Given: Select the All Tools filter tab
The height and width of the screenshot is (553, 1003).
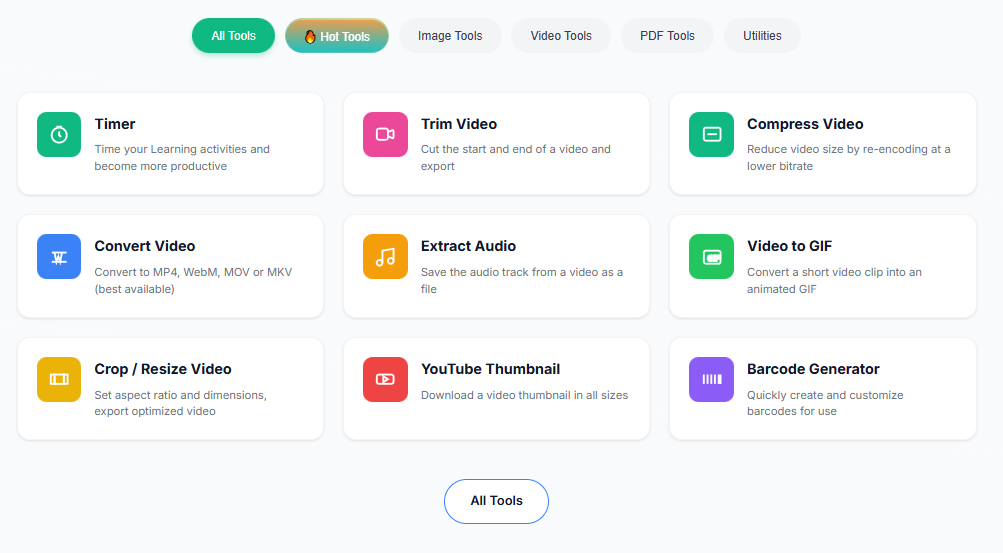Looking at the screenshot, I should point(233,36).
